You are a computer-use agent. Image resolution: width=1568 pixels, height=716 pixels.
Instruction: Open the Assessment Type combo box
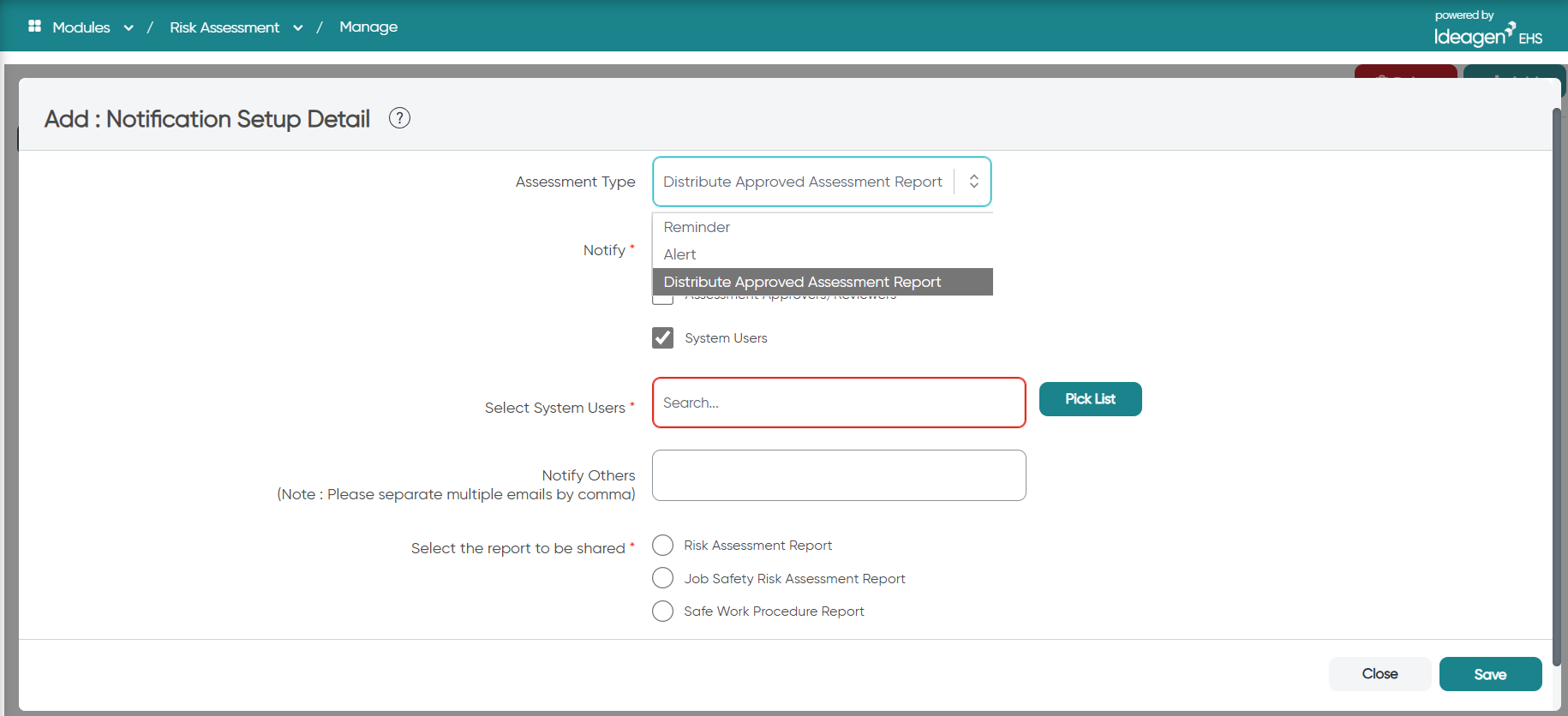click(x=822, y=182)
